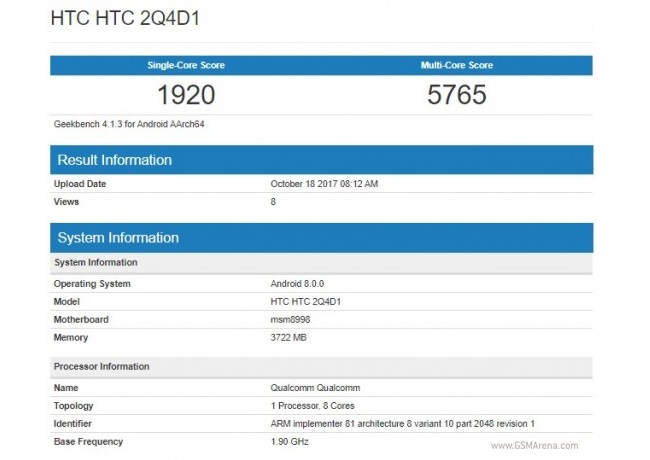Click the msm8998 motherboard value
The width and height of the screenshot is (650, 460).
tap(292, 319)
